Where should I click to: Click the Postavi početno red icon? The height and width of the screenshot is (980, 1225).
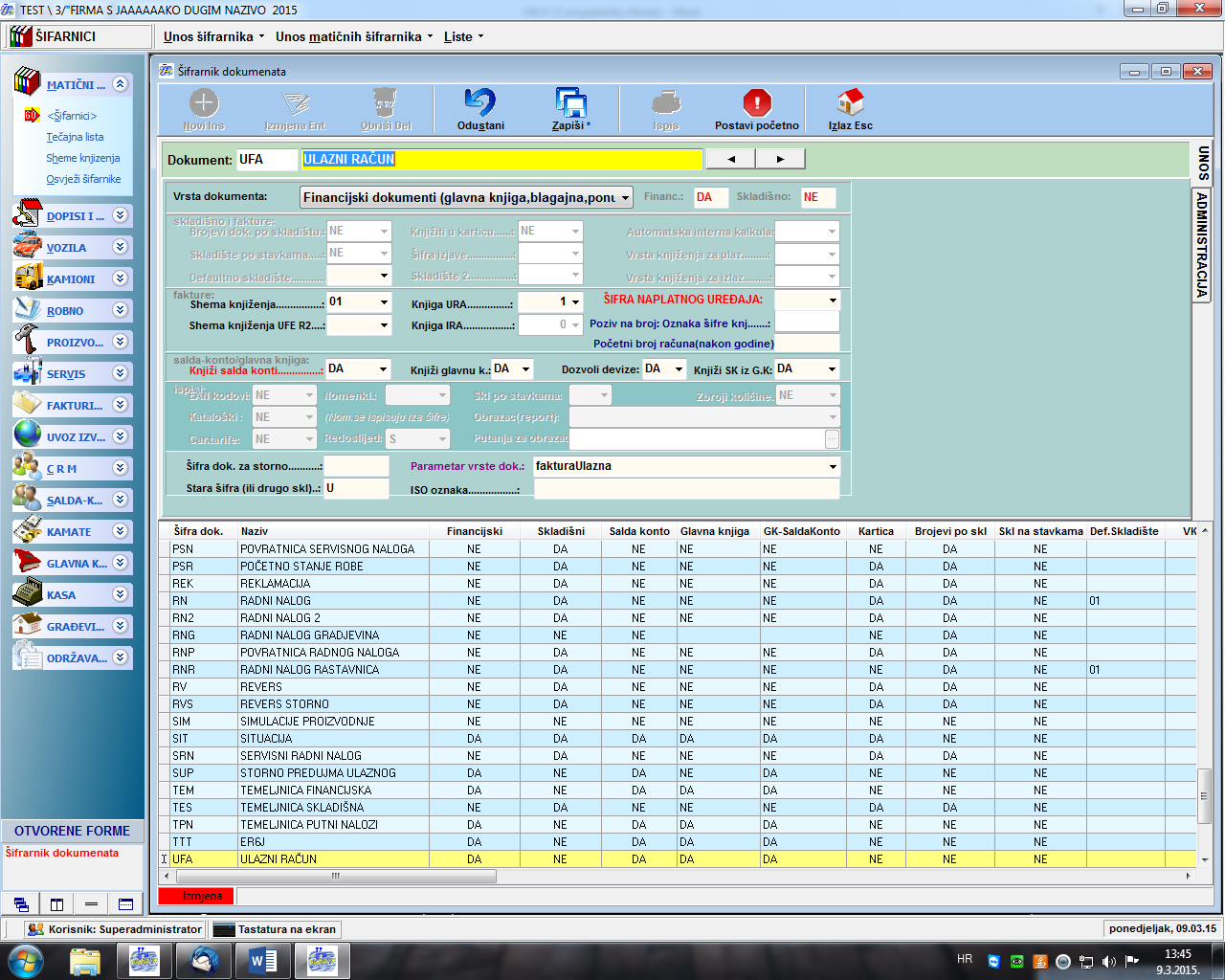[x=757, y=102]
